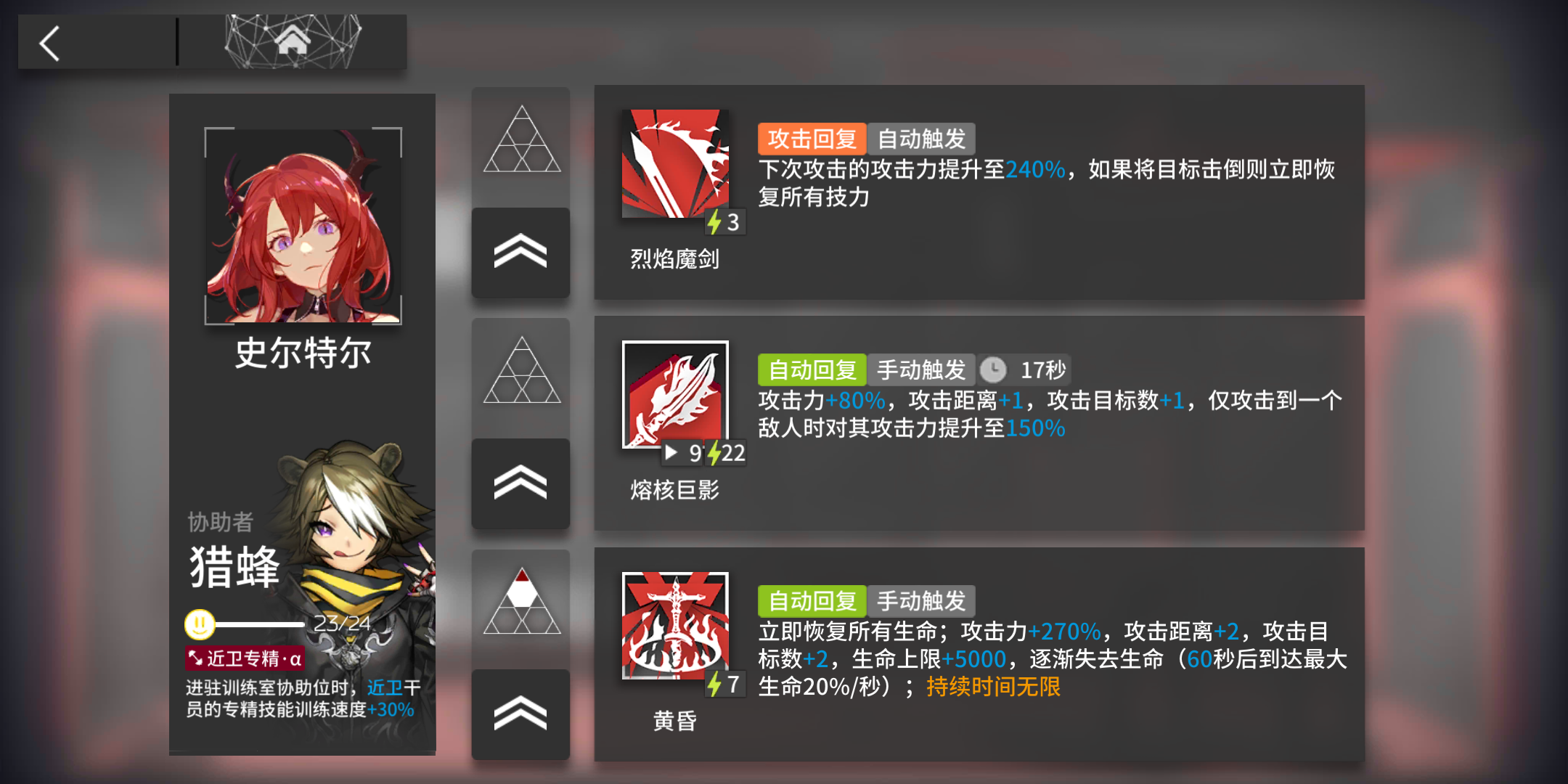Select the 烈焰魔剑 skill icon
Screen dimensions: 1568x784
[675, 163]
